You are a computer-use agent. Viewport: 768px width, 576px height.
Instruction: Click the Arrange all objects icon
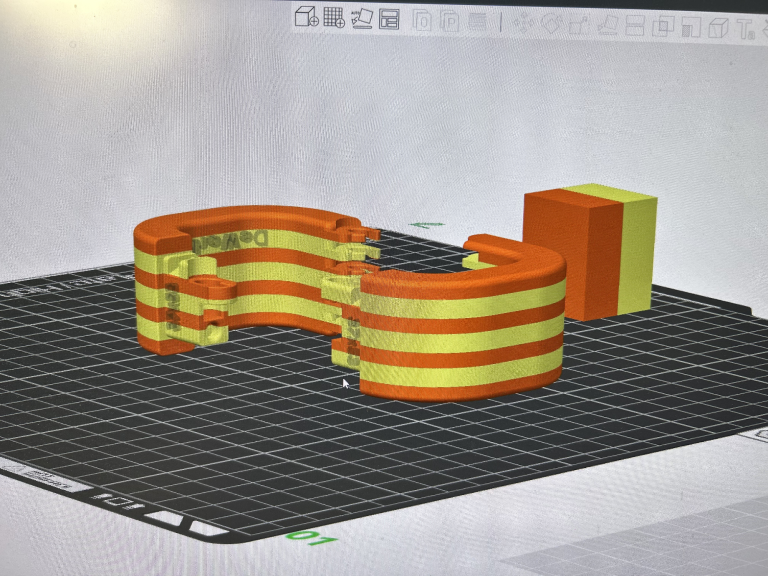(389, 20)
